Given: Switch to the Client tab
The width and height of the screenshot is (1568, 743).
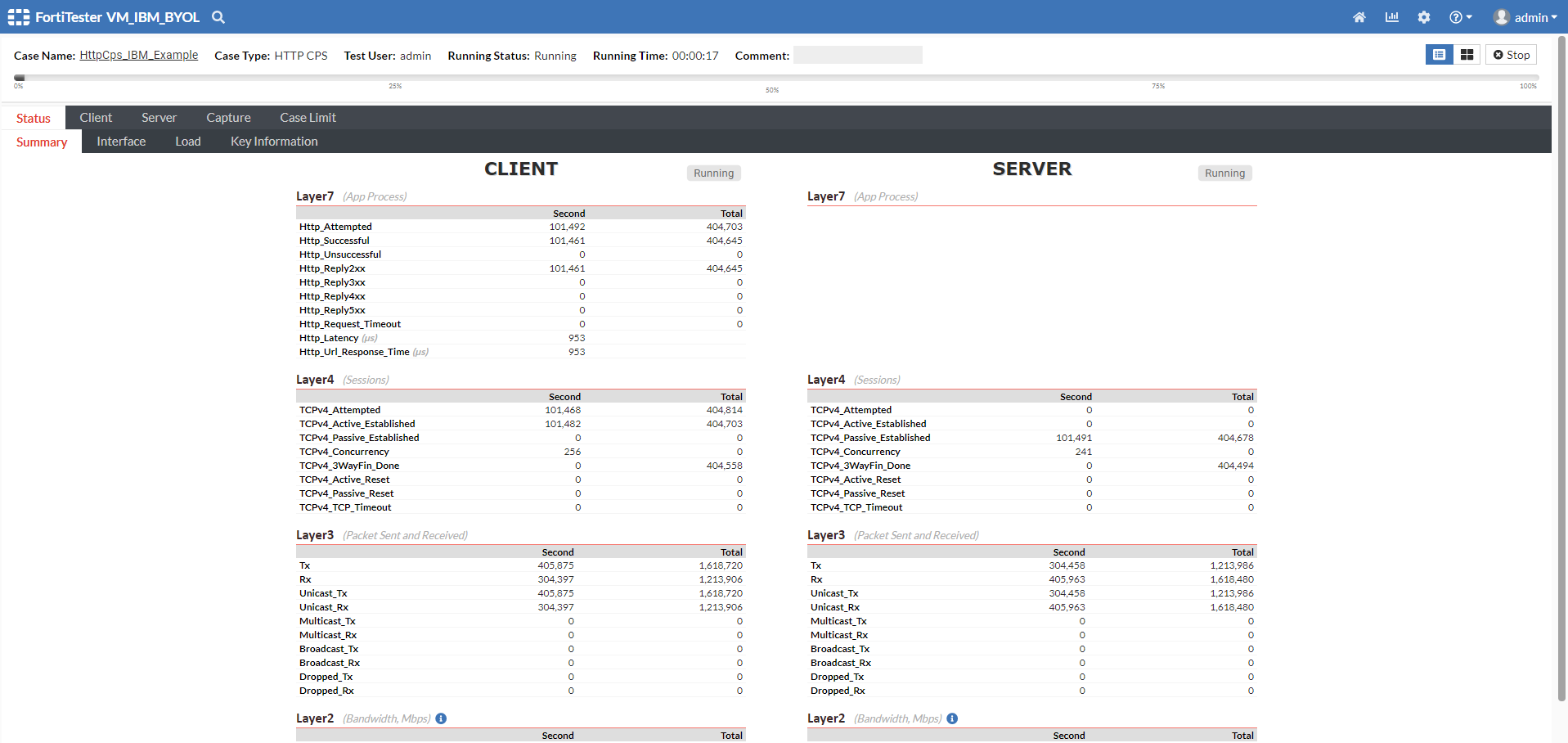Looking at the screenshot, I should [96, 118].
